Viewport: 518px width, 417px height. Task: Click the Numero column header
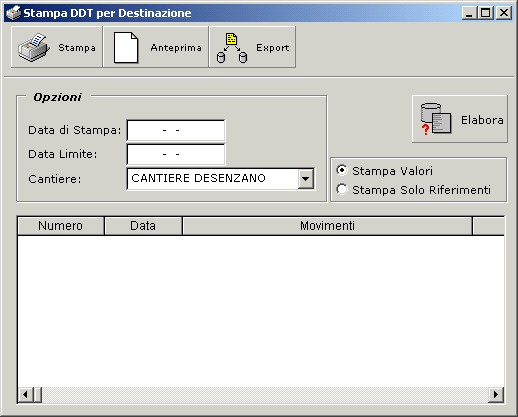tap(61, 226)
